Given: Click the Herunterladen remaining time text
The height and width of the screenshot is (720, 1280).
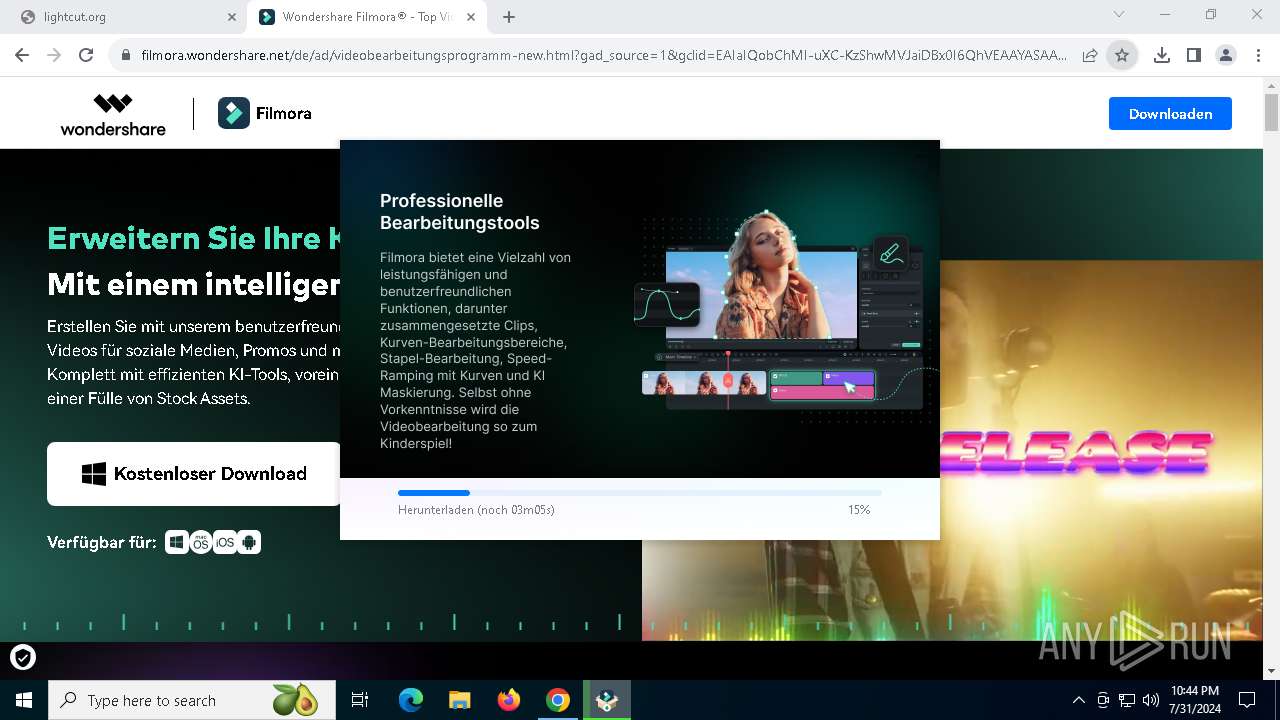Looking at the screenshot, I should pos(476,510).
